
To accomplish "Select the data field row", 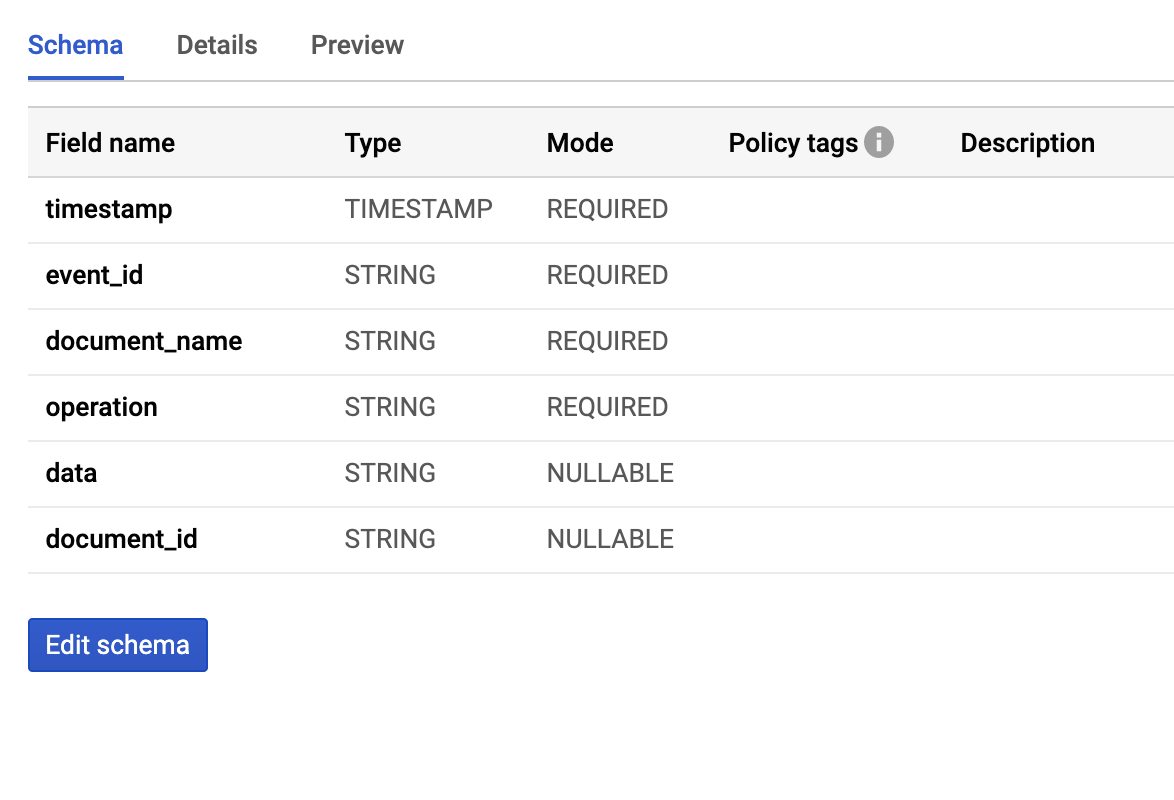I will pos(71,473).
